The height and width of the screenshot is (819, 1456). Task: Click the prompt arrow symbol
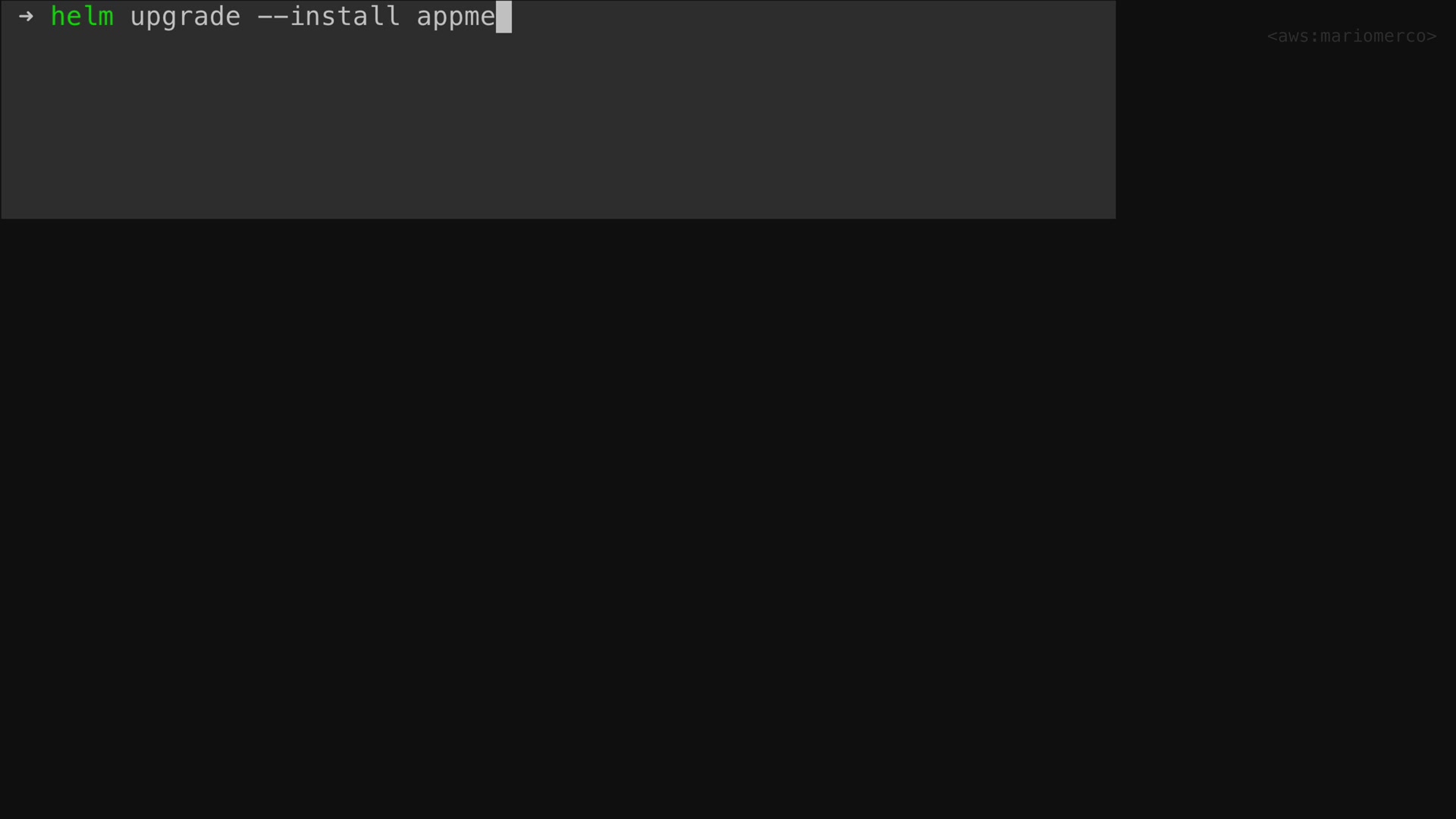(26, 16)
